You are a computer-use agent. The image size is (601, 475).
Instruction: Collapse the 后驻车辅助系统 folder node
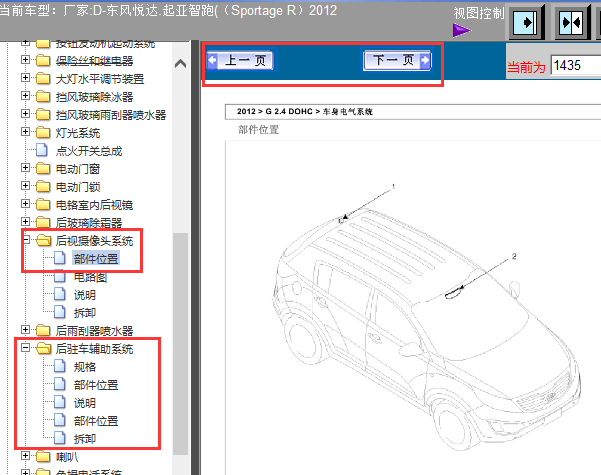pos(25,349)
